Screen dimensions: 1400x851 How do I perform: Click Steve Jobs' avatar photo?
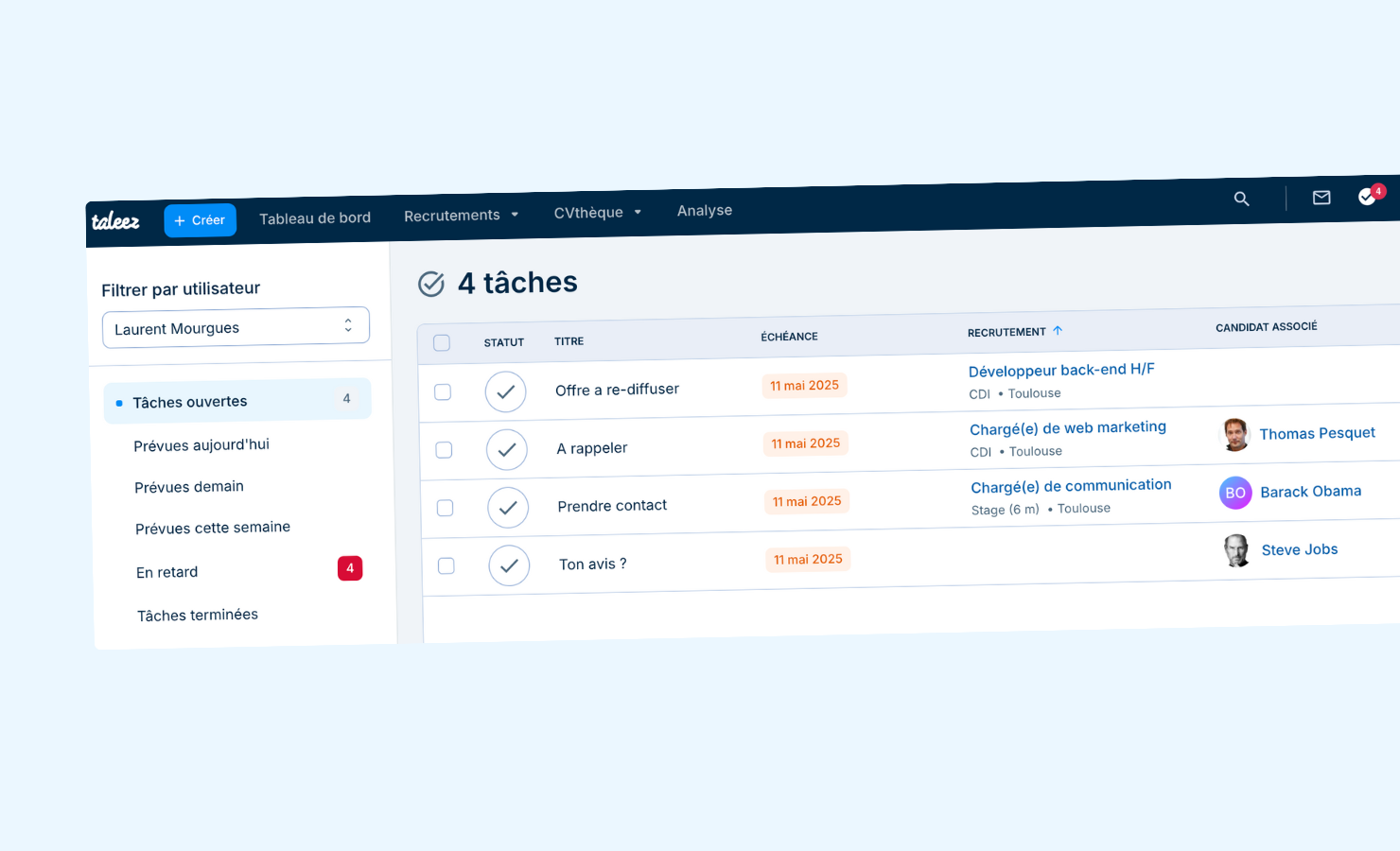click(x=1237, y=550)
